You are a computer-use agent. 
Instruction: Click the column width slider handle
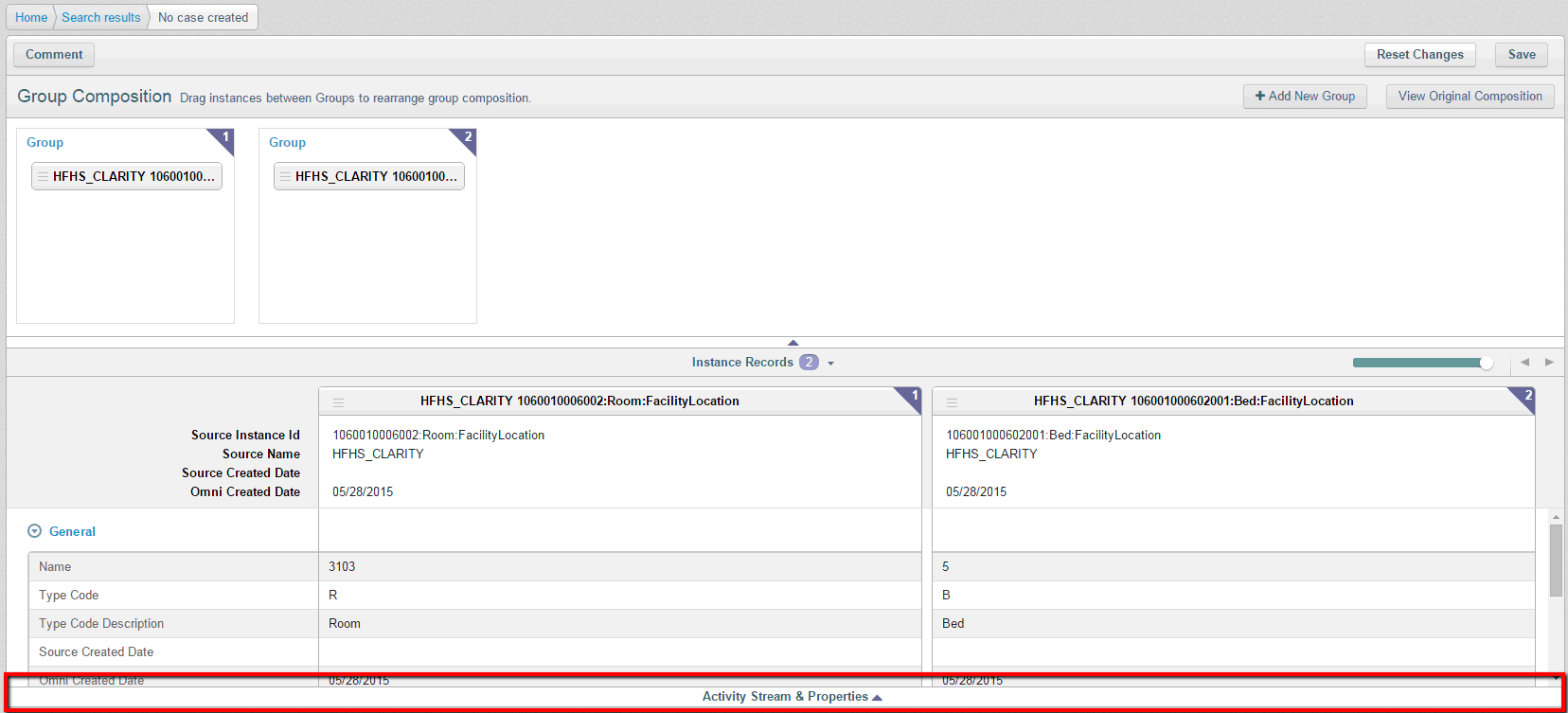[1486, 363]
